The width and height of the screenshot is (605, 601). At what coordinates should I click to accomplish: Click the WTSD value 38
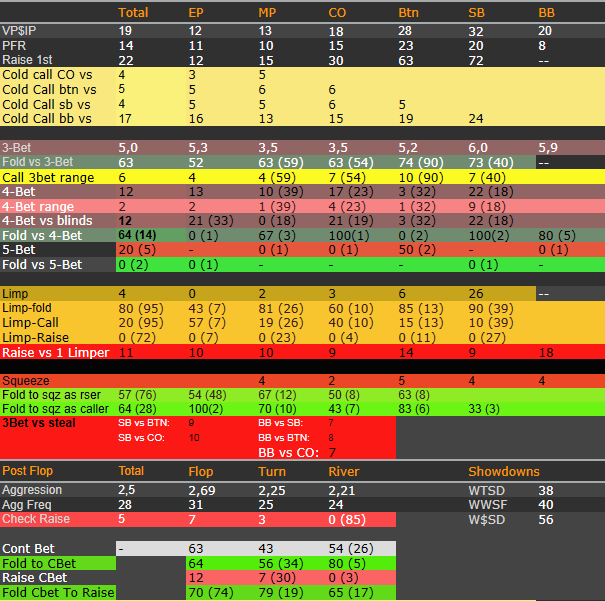[x=546, y=491]
